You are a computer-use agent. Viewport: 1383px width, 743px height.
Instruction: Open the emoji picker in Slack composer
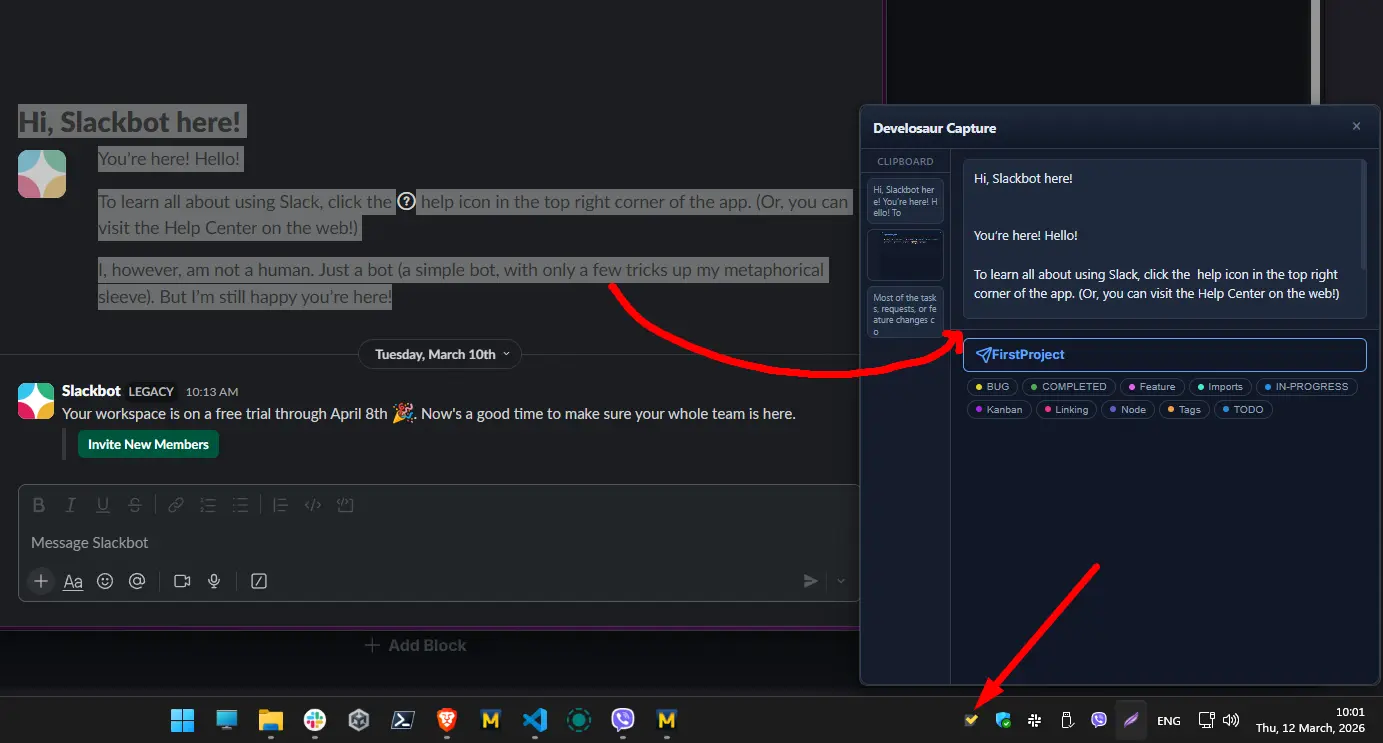coord(105,581)
